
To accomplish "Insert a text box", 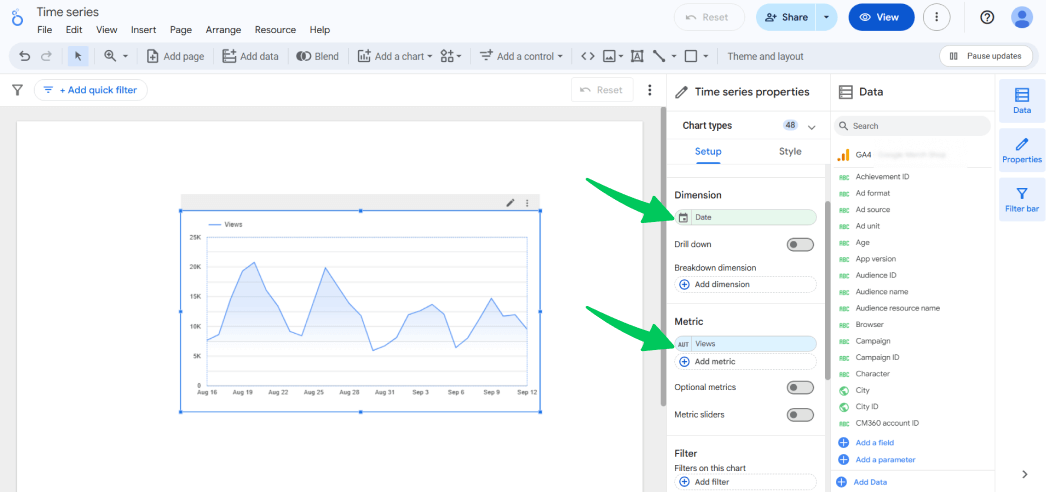I will tap(637, 57).
